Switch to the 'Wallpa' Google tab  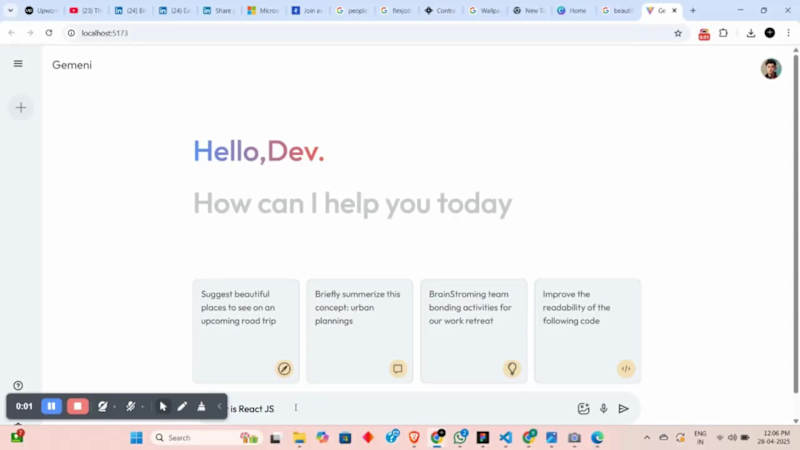click(x=484, y=10)
